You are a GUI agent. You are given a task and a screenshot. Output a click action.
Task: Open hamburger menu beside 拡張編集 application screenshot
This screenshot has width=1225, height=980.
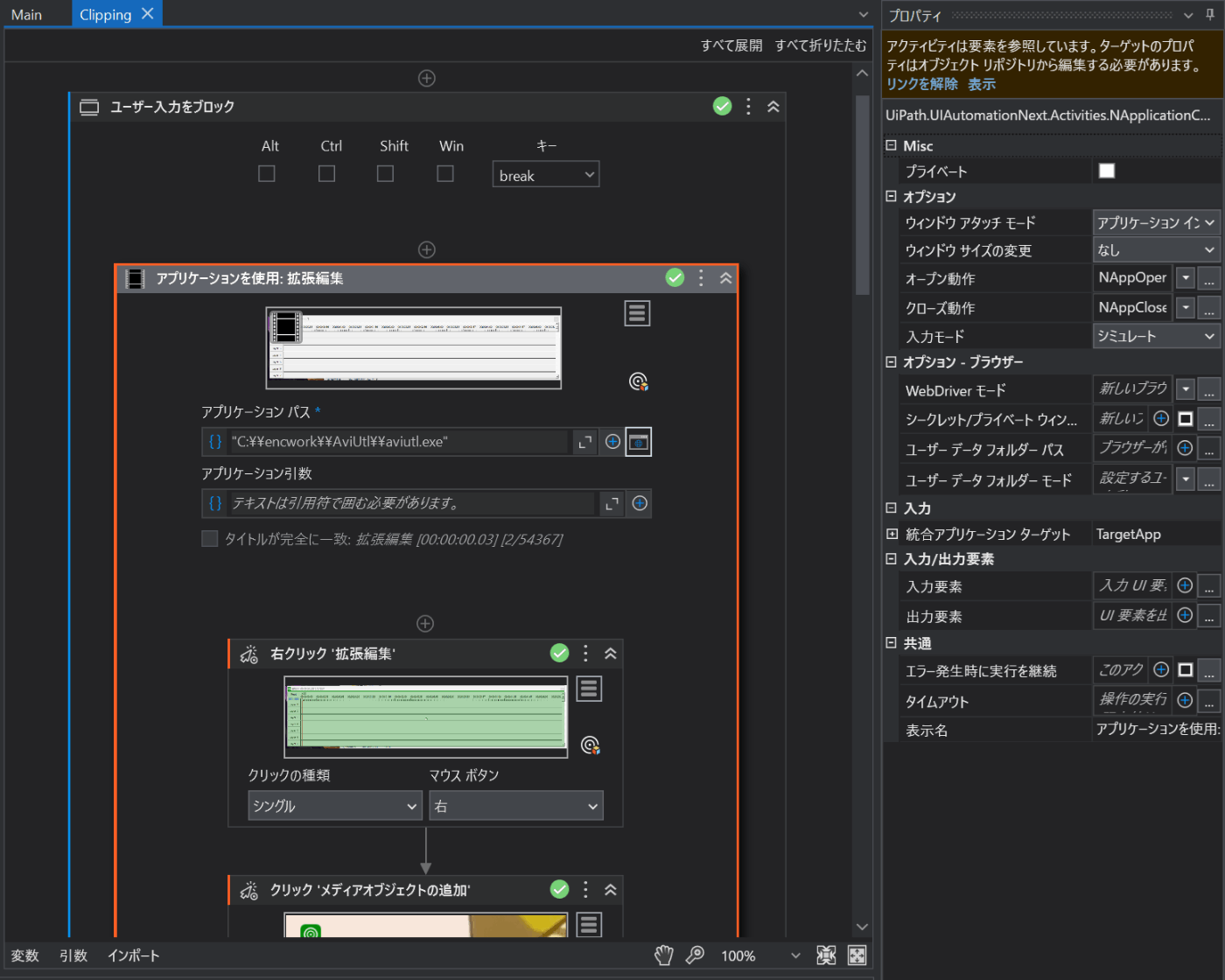click(637, 313)
